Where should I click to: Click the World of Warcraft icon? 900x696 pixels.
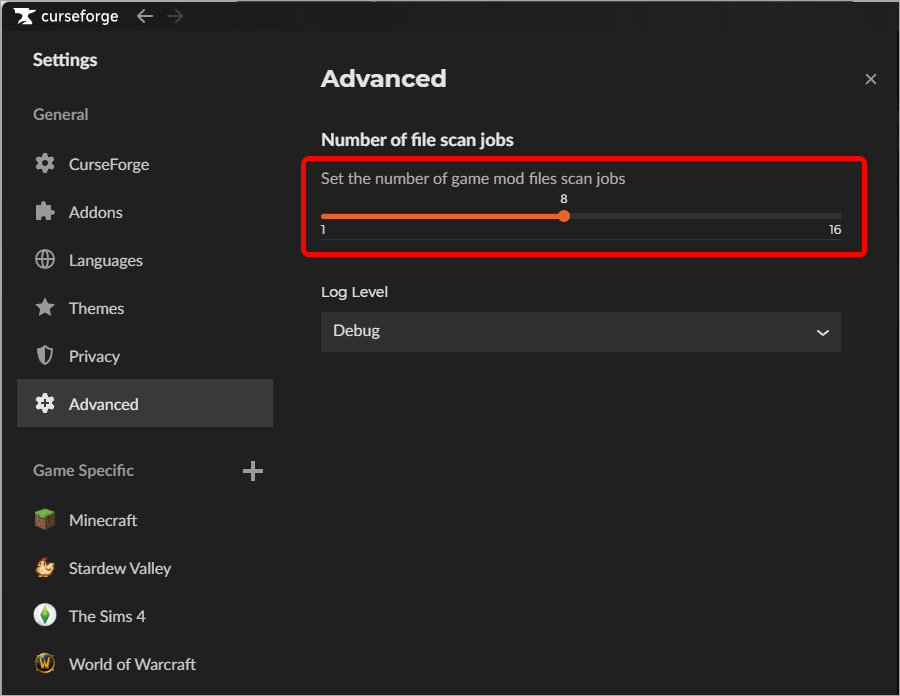point(45,663)
